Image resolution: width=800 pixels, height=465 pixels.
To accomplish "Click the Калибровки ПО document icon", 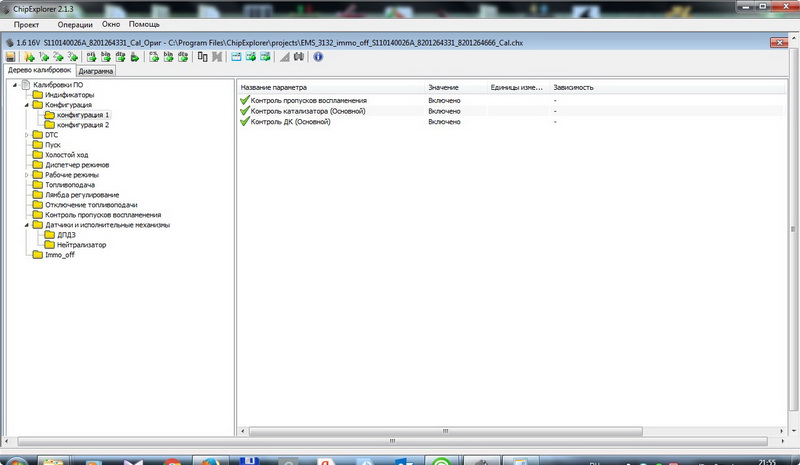I will point(25,85).
